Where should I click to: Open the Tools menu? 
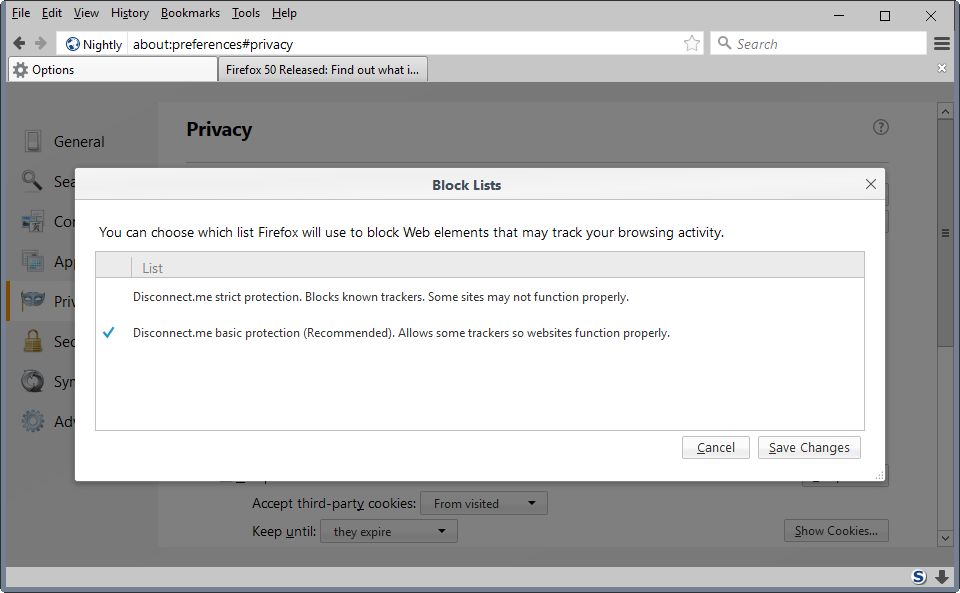(x=246, y=13)
